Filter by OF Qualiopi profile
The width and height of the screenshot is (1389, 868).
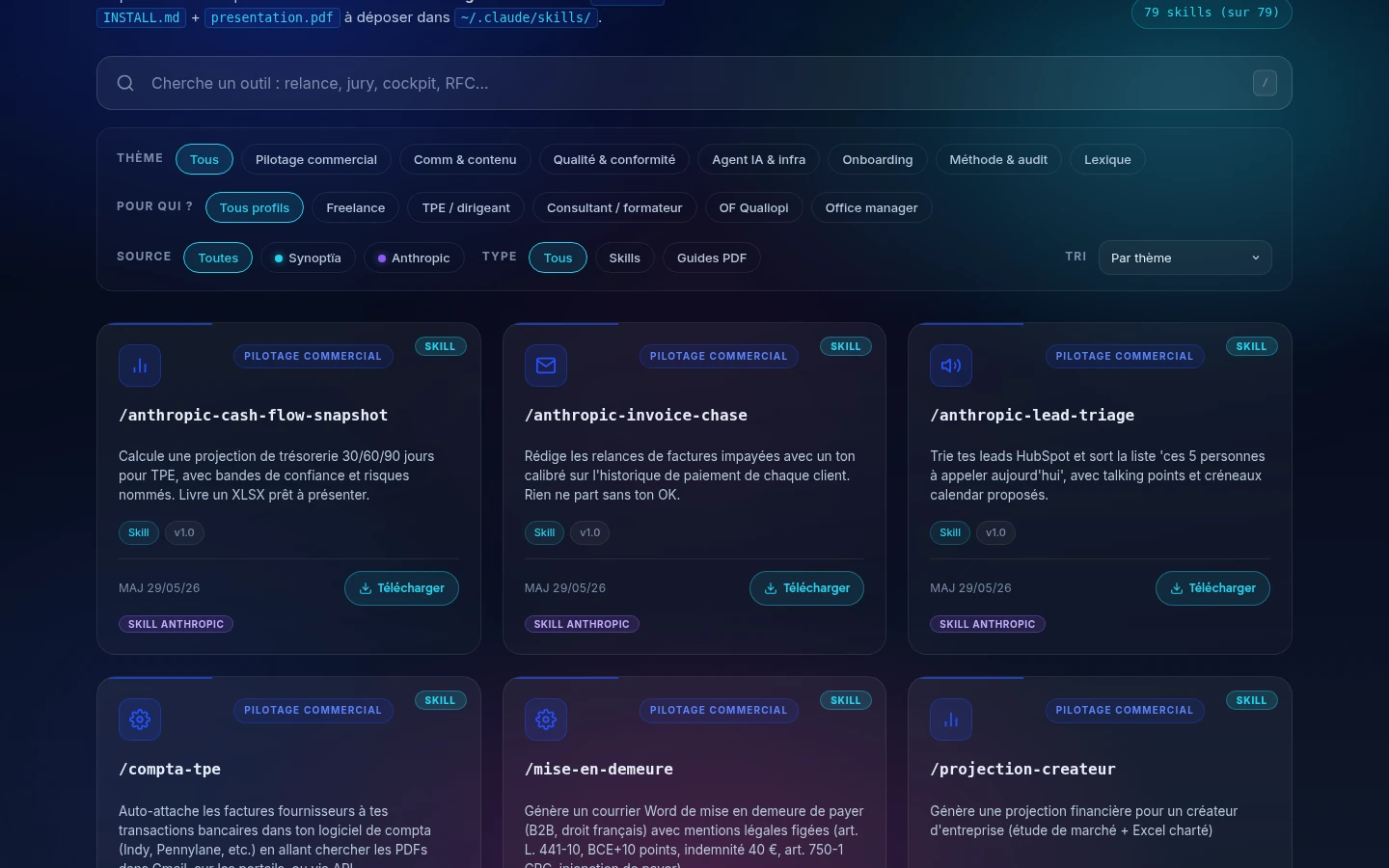(x=754, y=207)
